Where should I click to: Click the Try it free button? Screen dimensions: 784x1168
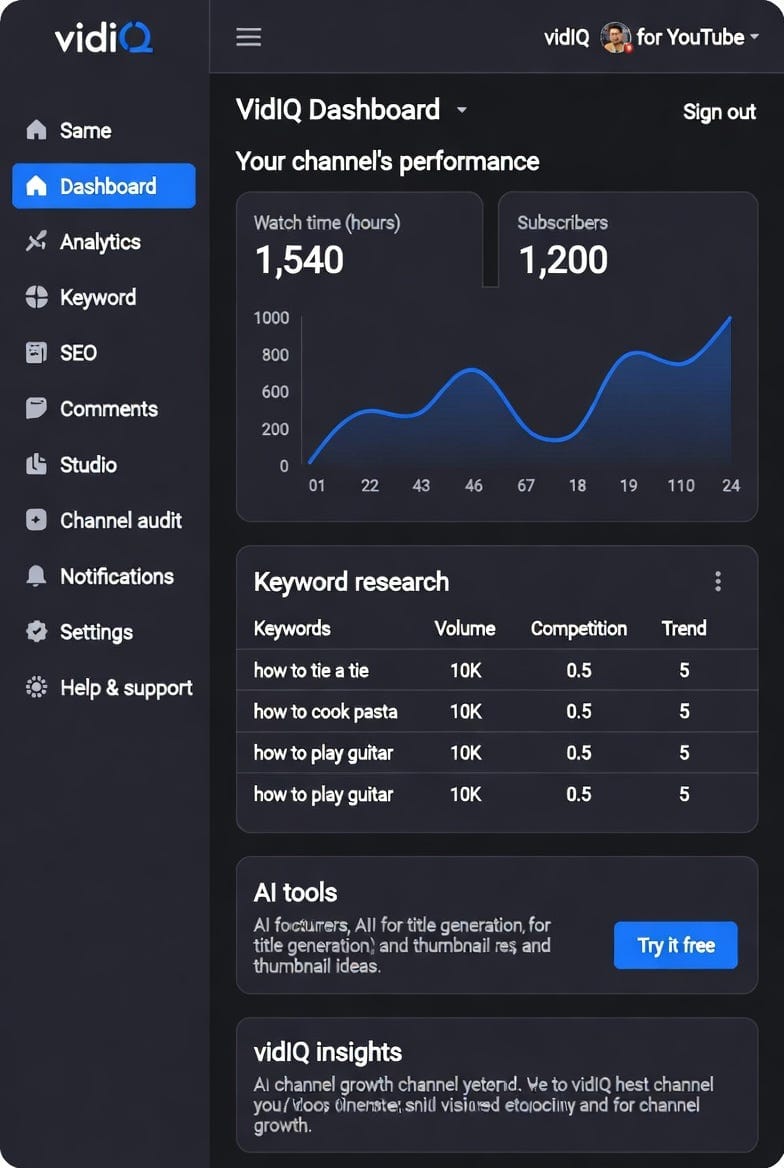676,945
